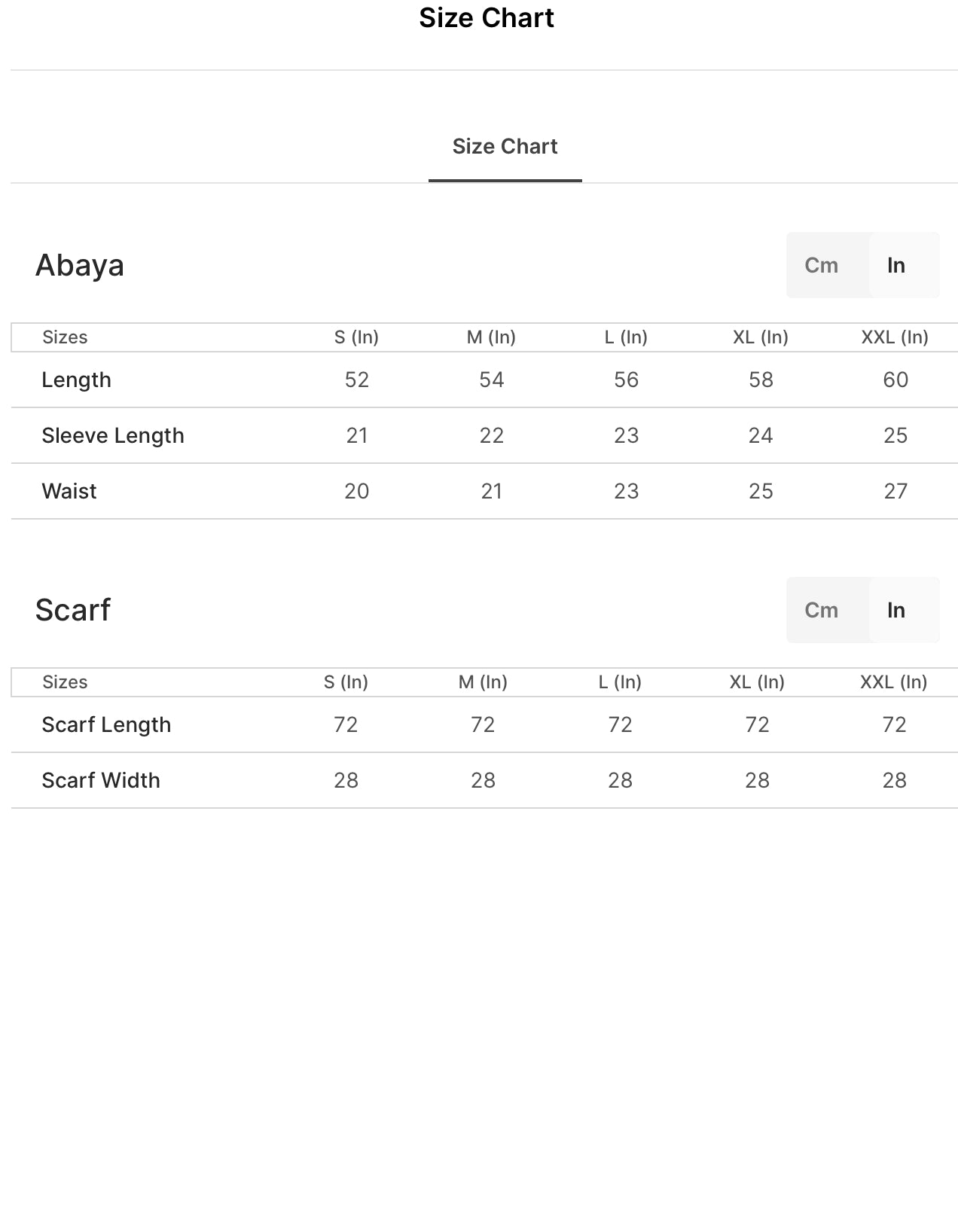Viewport: 958px width, 1232px height.
Task: Click Abaya XXL waist value 27
Action: (895, 492)
